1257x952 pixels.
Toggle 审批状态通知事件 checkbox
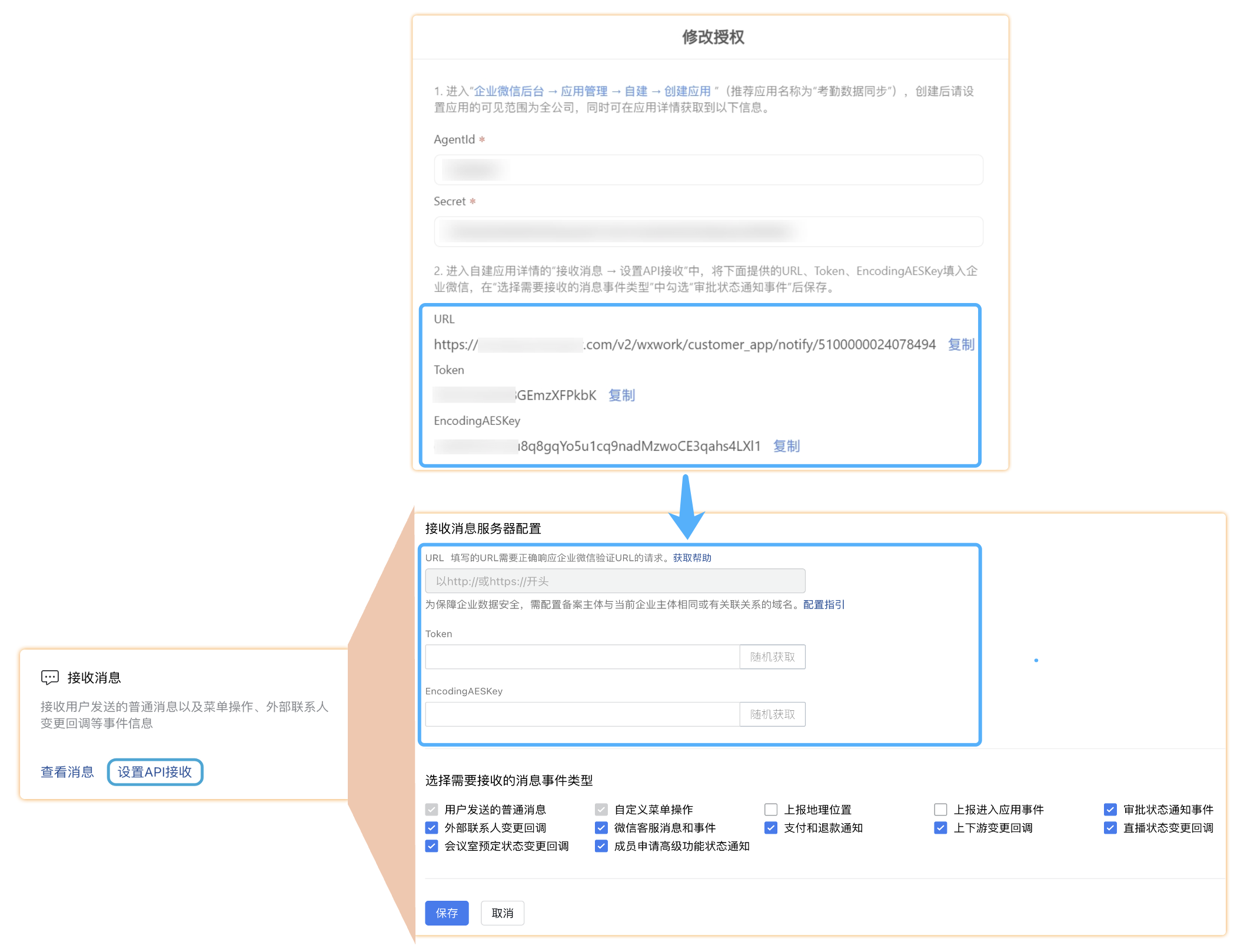coord(1110,810)
